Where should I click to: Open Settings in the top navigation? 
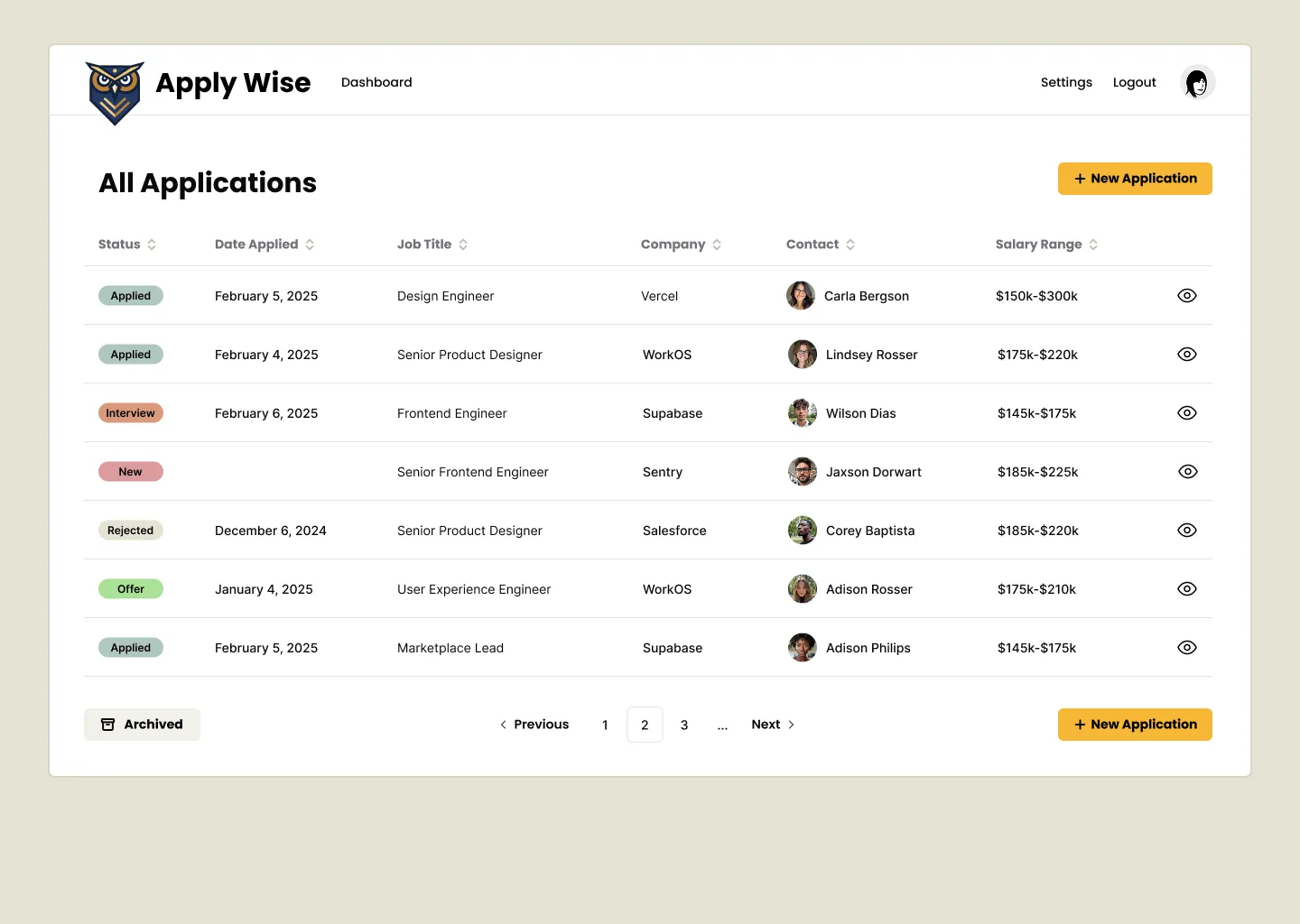click(x=1066, y=82)
